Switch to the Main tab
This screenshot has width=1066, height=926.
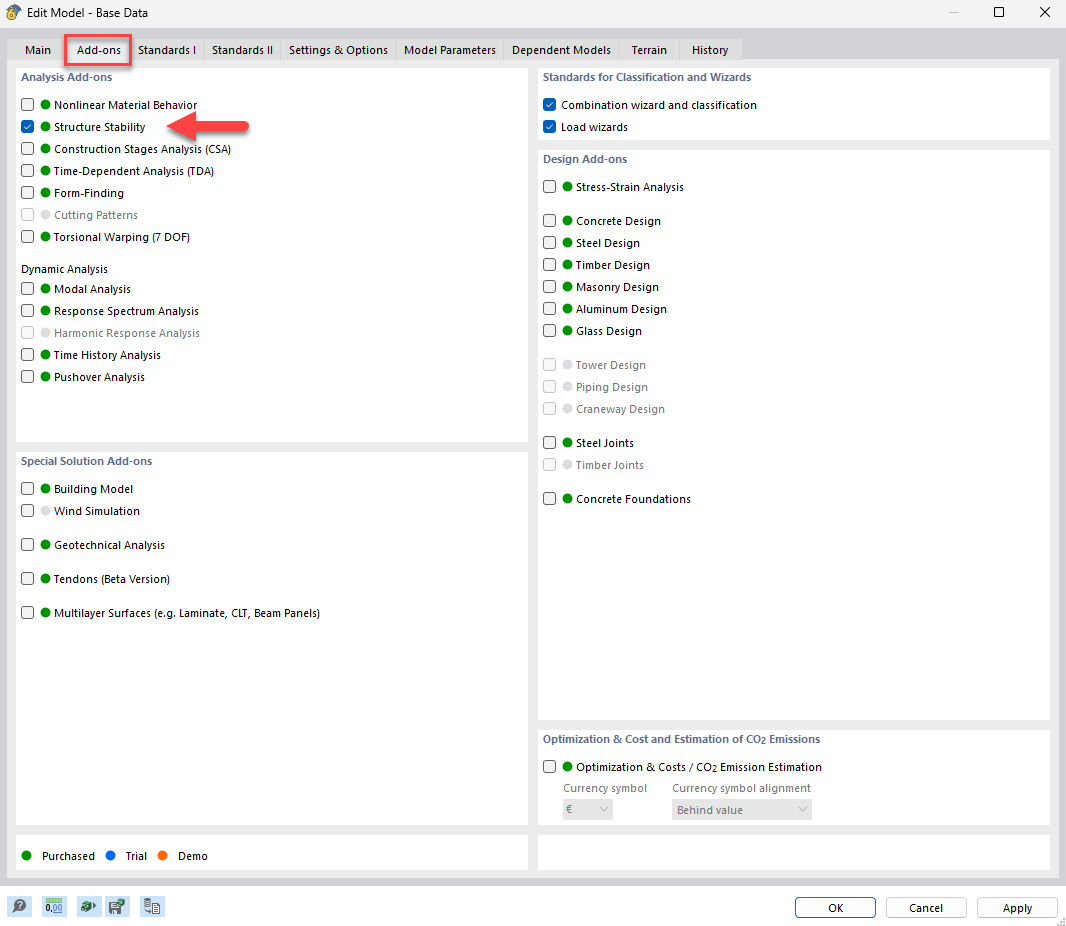pos(37,50)
